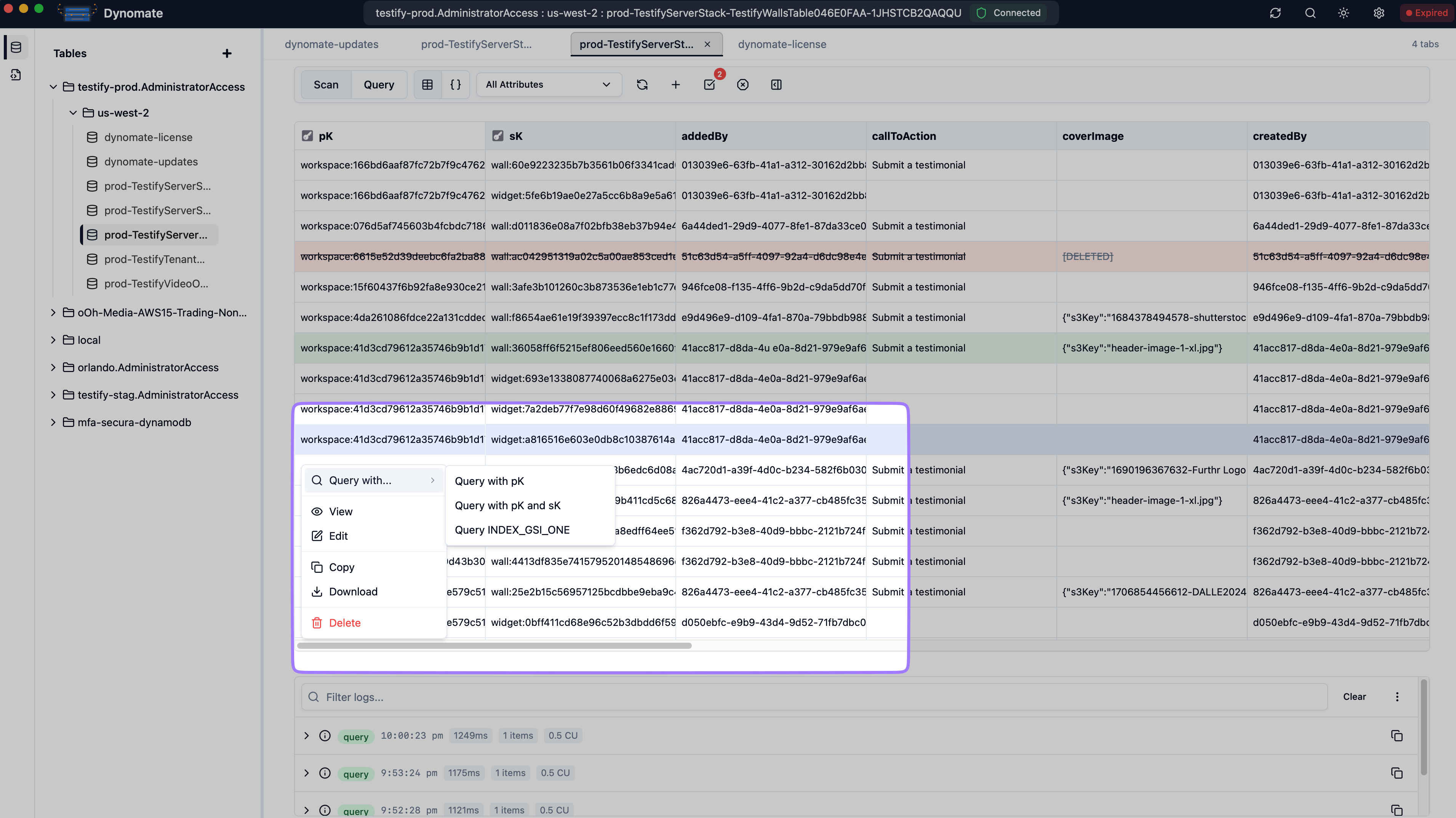Toggle theme using the sun icon
The height and width of the screenshot is (818, 1456).
(x=1344, y=13)
